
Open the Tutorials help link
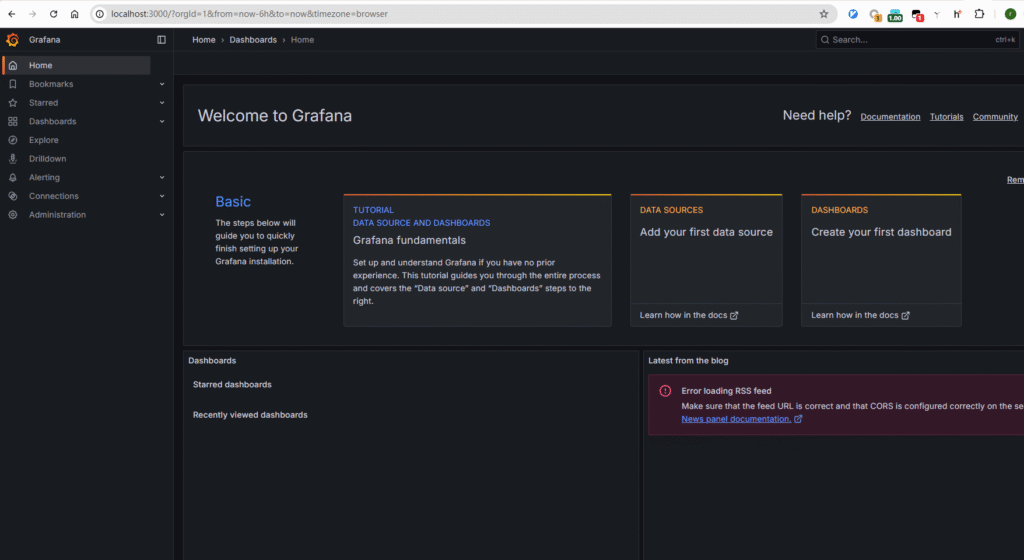(946, 117)
